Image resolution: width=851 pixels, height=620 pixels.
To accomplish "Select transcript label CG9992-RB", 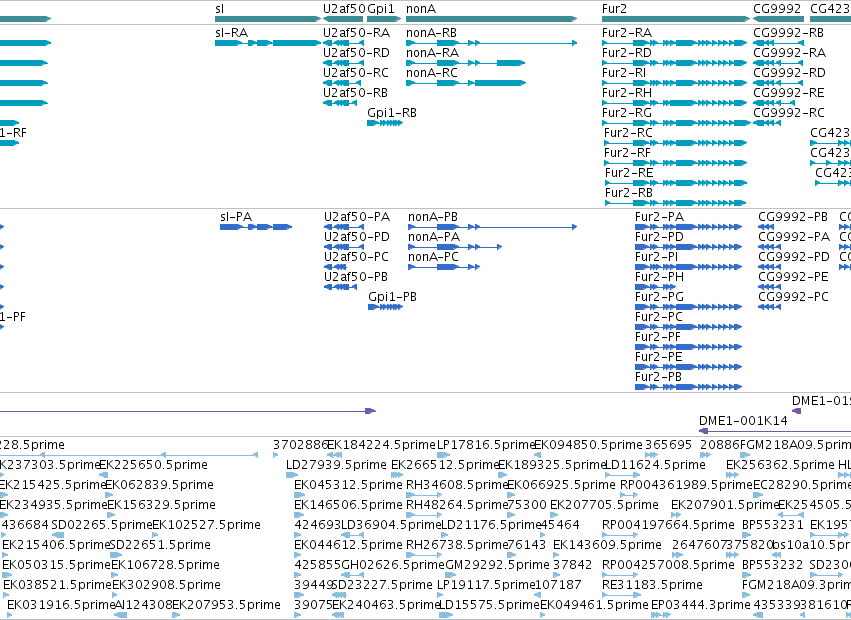I will 789,33.
